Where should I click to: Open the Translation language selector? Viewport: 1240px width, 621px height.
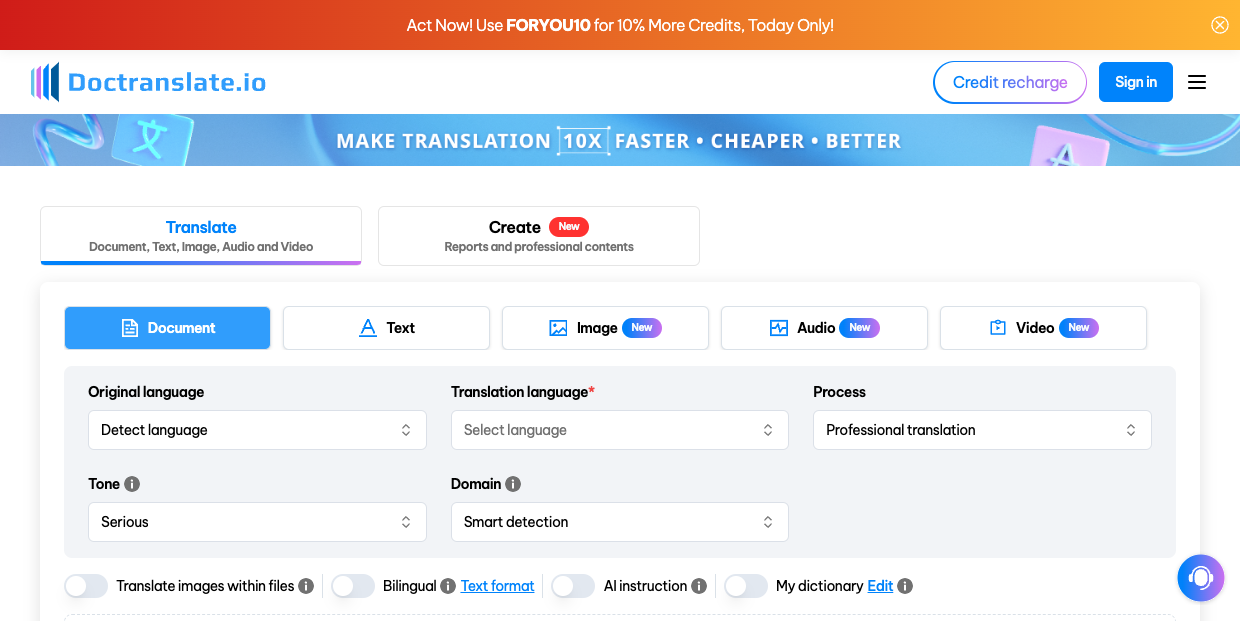click(x=619, y=429)
